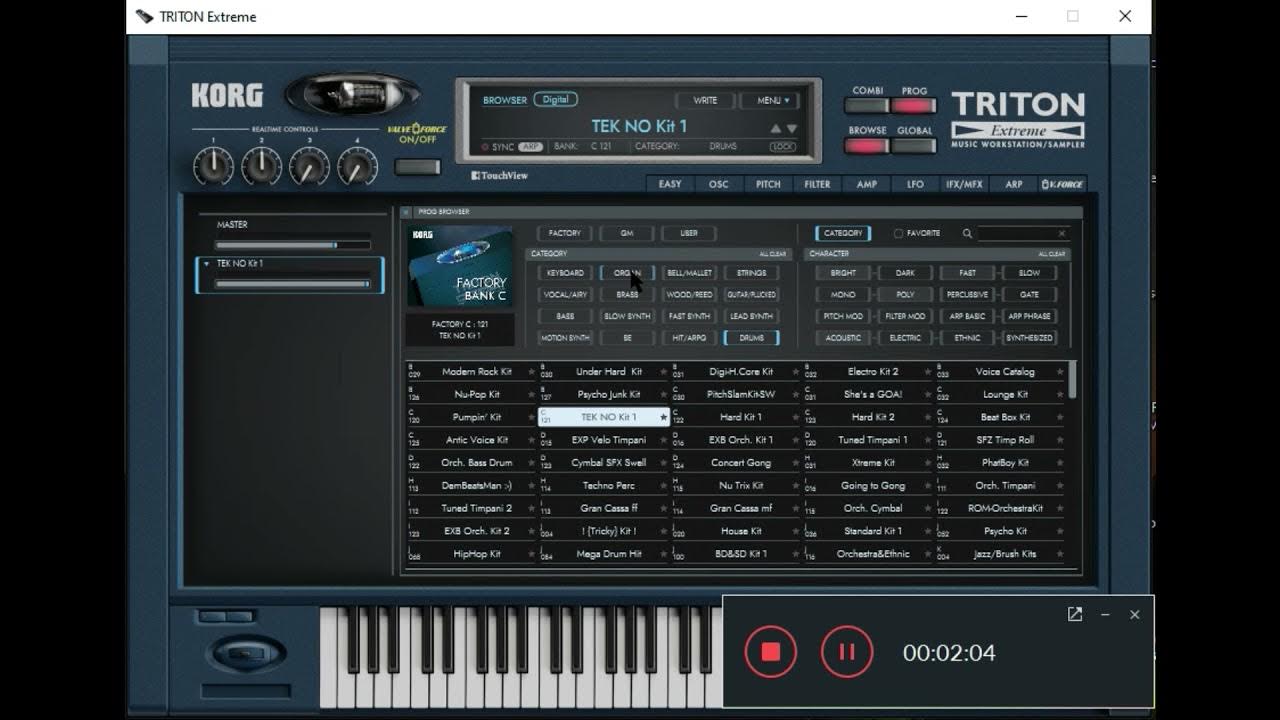Open the PITCH tab

pos(768,184)
